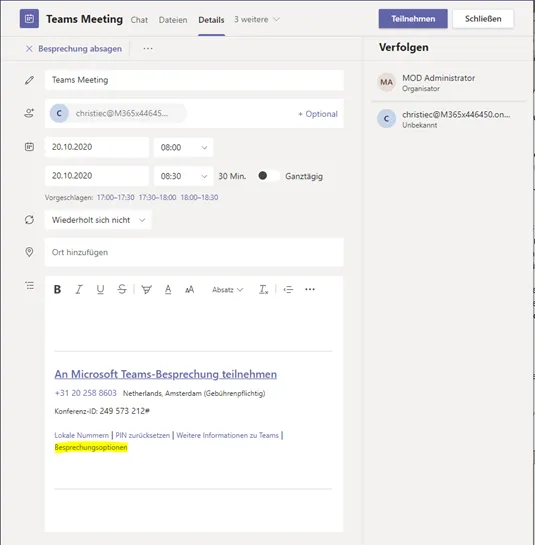Click the MA avatar of MOD Administrator
The height and width of the screenshot is (545, 535).
tap(386, 82)
